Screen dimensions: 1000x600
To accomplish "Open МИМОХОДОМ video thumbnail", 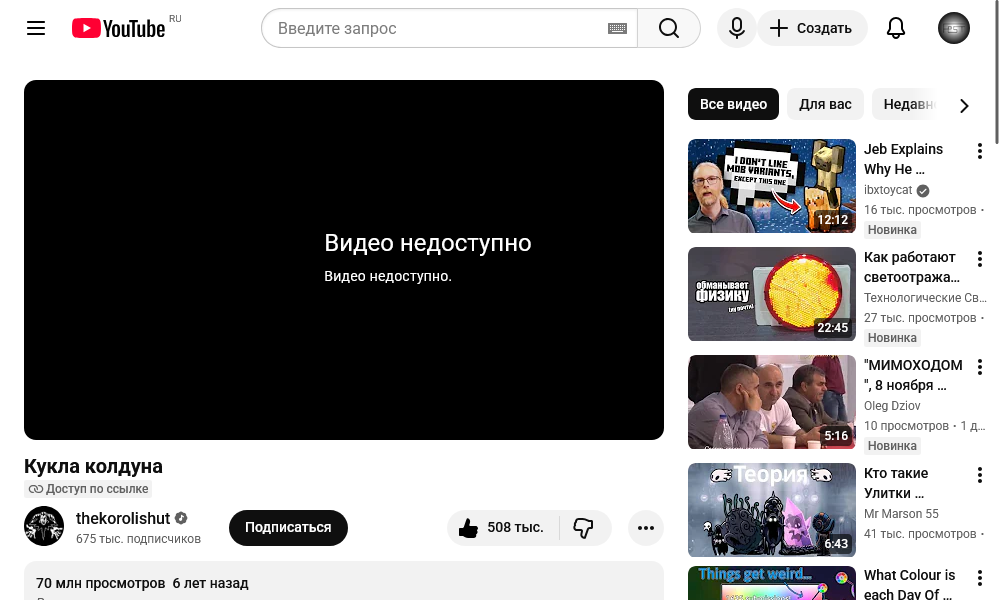I will tap(772, 402).
